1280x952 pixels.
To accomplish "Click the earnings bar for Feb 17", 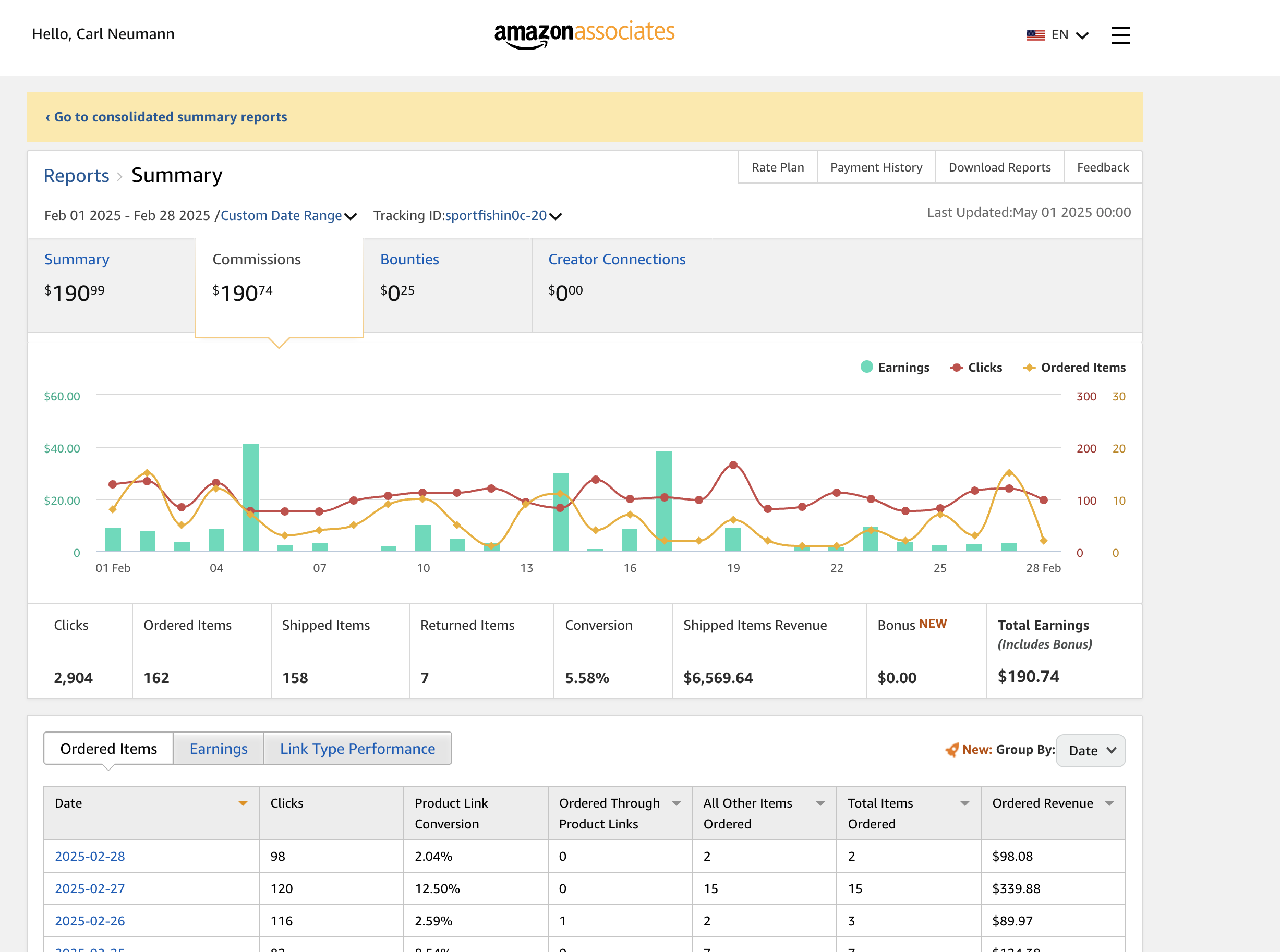I will click(663, 501).
